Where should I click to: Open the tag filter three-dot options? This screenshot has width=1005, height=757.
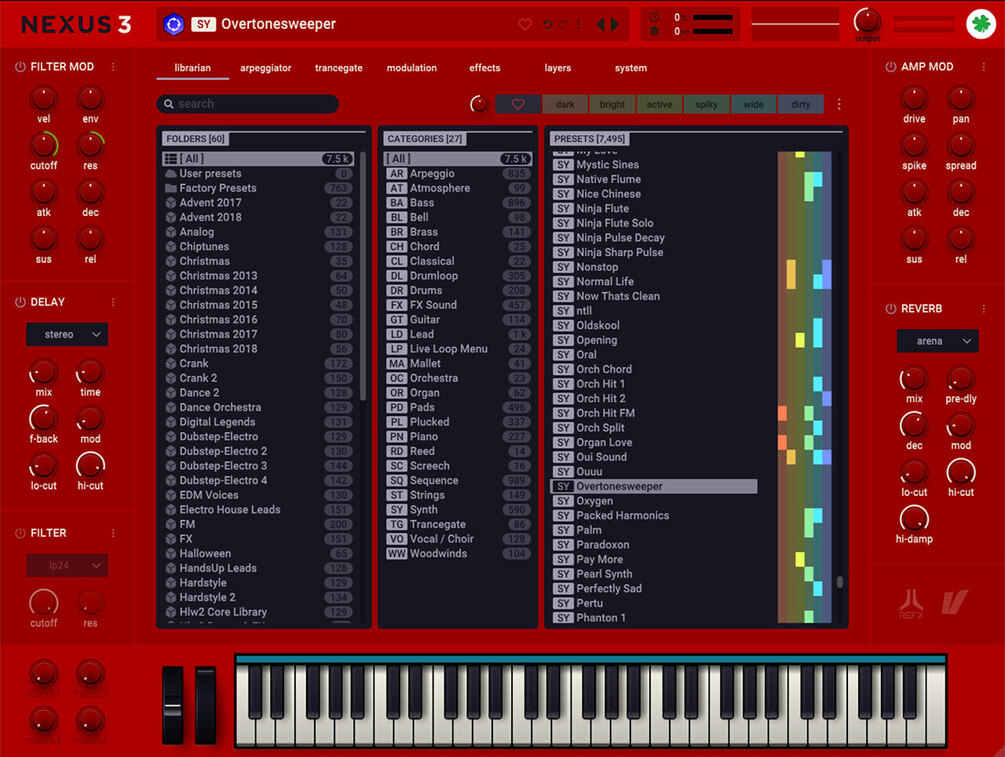839,104
